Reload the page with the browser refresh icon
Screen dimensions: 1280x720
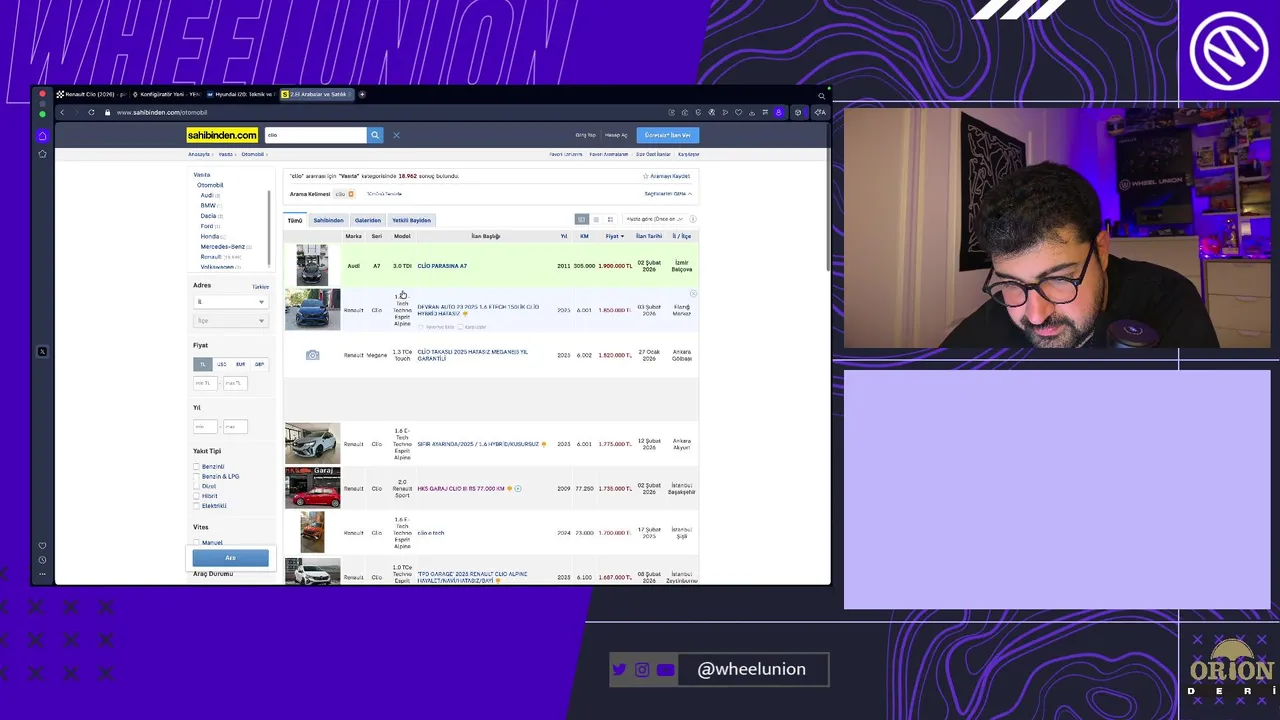coord(91,112)
